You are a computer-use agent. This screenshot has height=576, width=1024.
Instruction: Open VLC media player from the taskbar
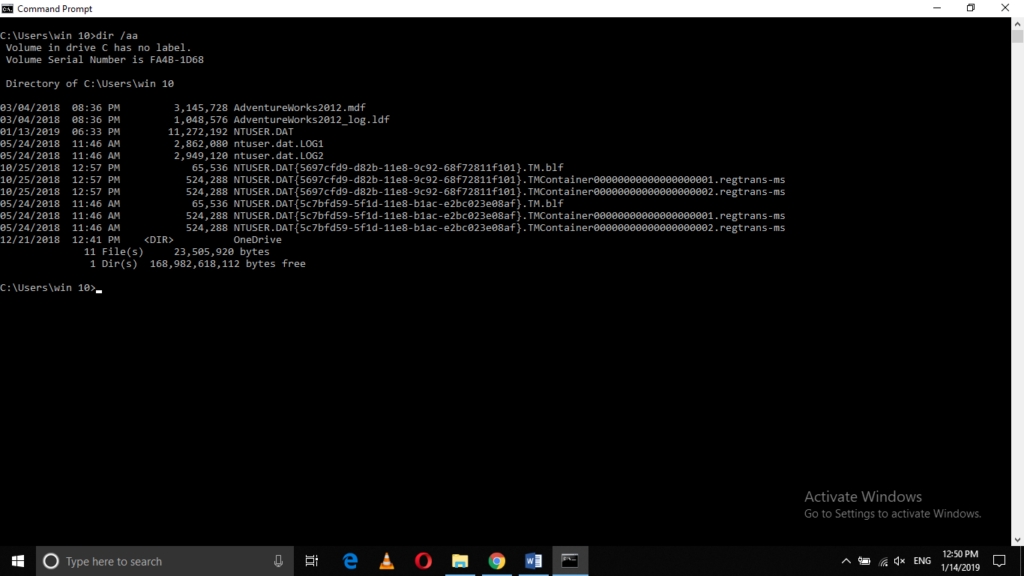[x=387, y=561]
